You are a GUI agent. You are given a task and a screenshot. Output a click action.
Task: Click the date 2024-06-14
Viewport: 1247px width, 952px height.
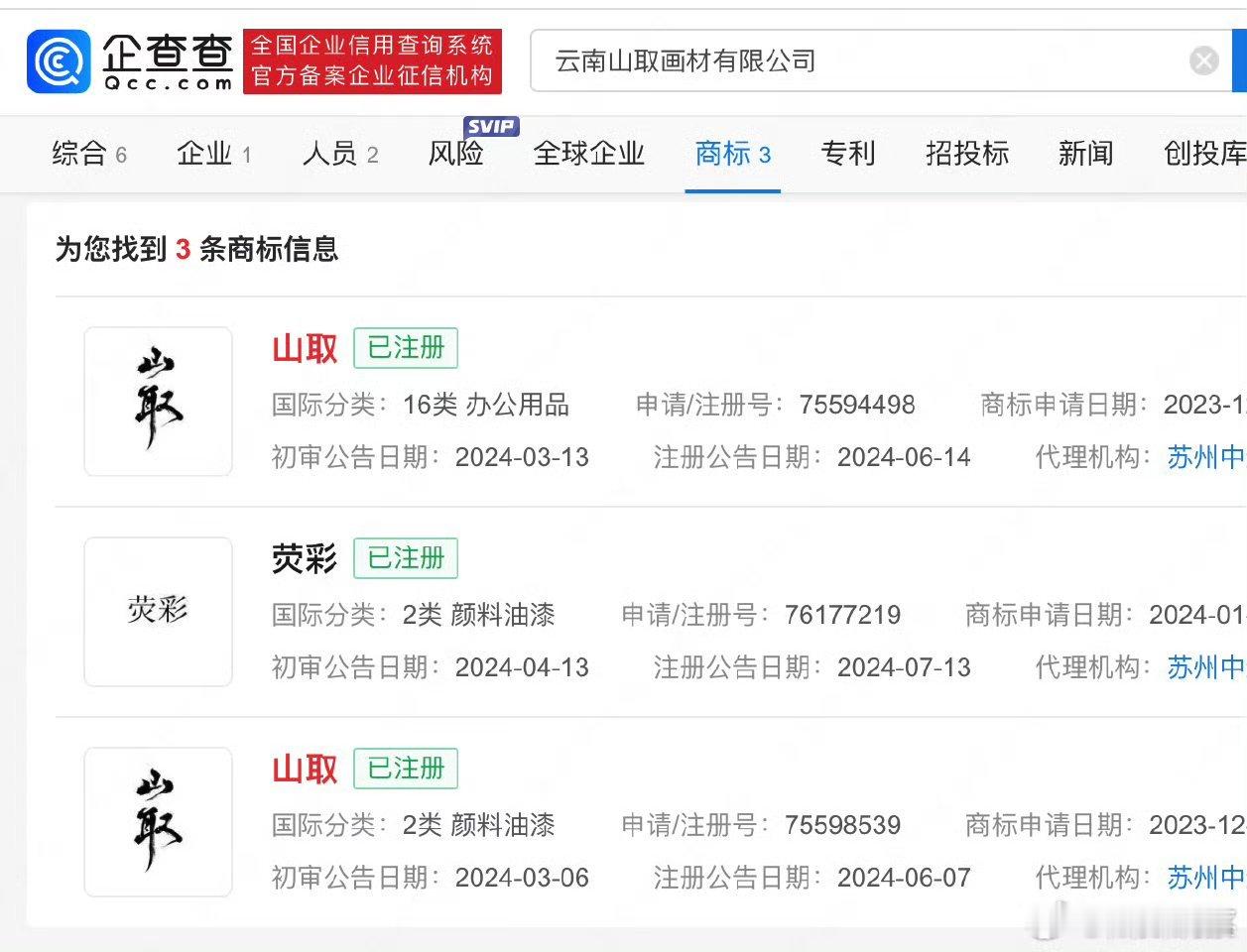click(904, 457)
